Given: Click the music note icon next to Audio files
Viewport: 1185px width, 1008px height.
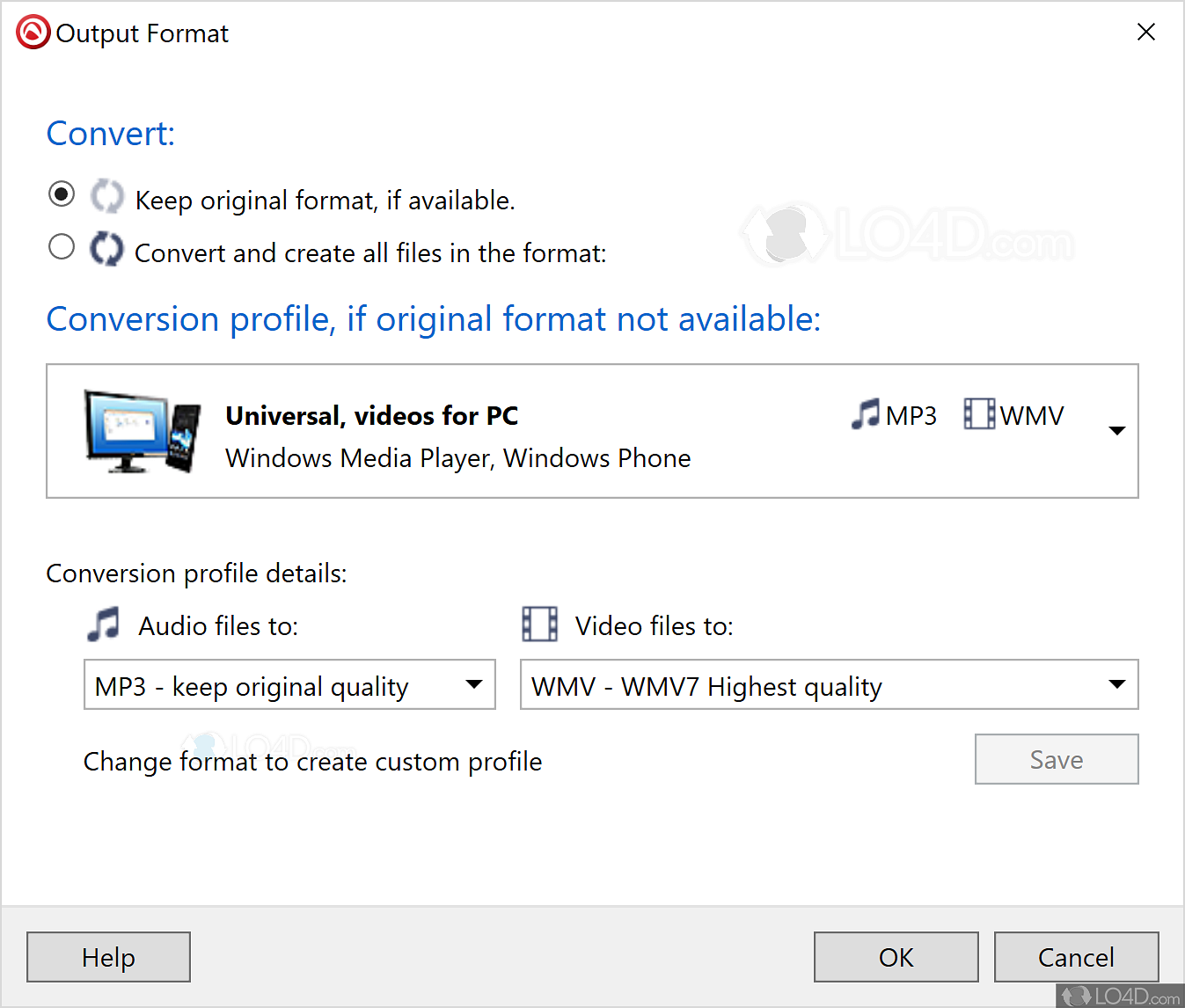Looking at the screenshot, I should tap(104, 625).
